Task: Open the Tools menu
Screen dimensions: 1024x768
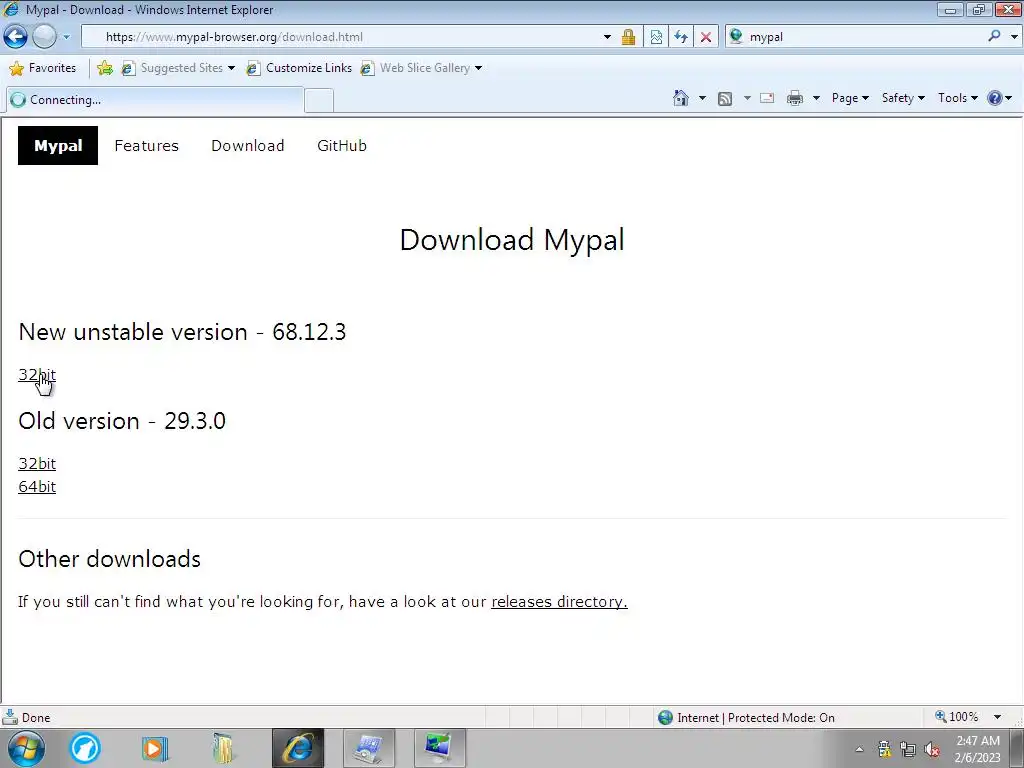Action: tap(957, 98)
